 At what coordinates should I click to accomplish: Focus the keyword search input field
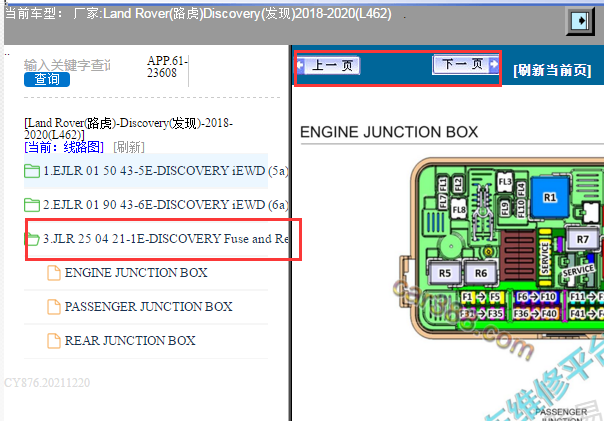(67, 65)
